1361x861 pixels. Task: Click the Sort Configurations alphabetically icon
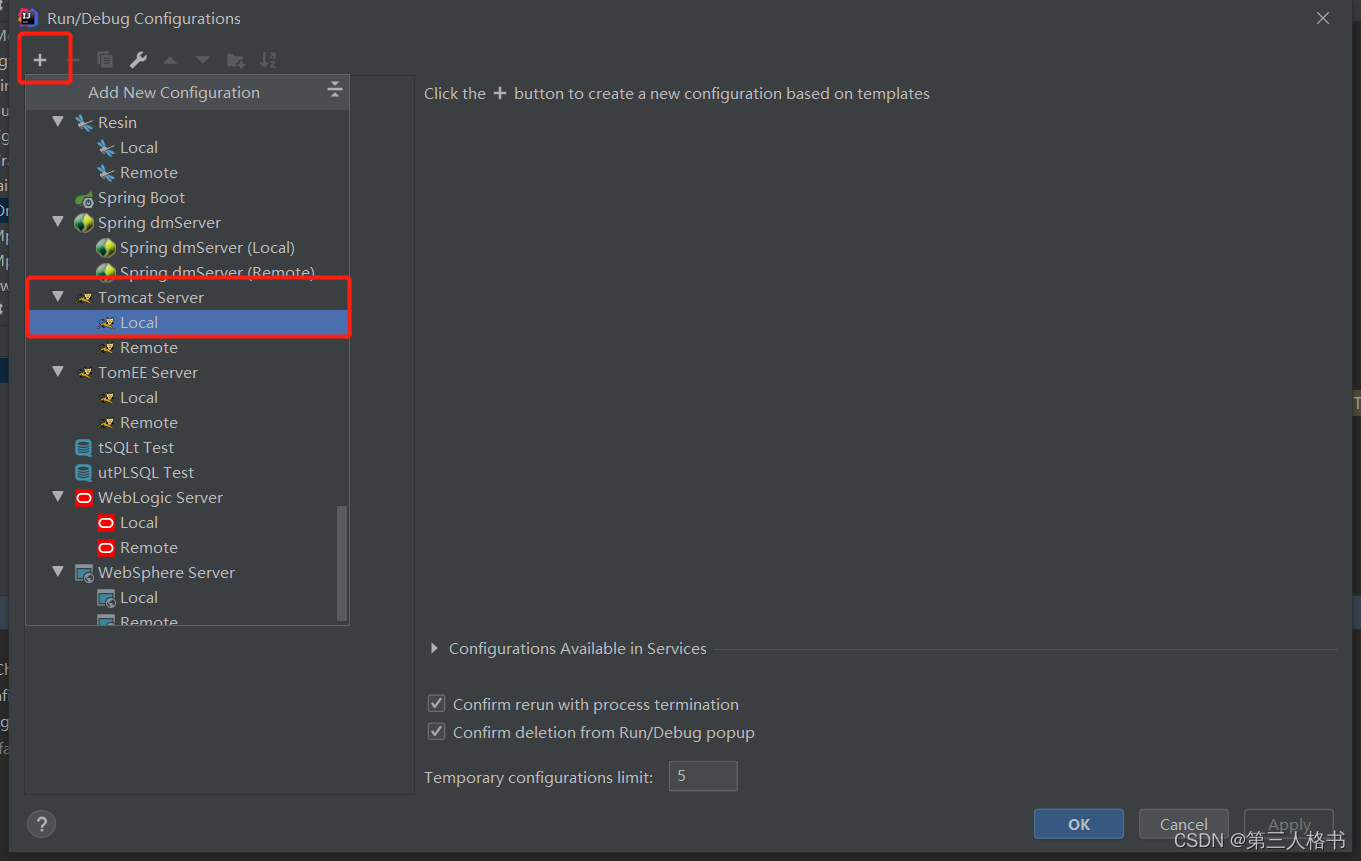click(268, 60)
